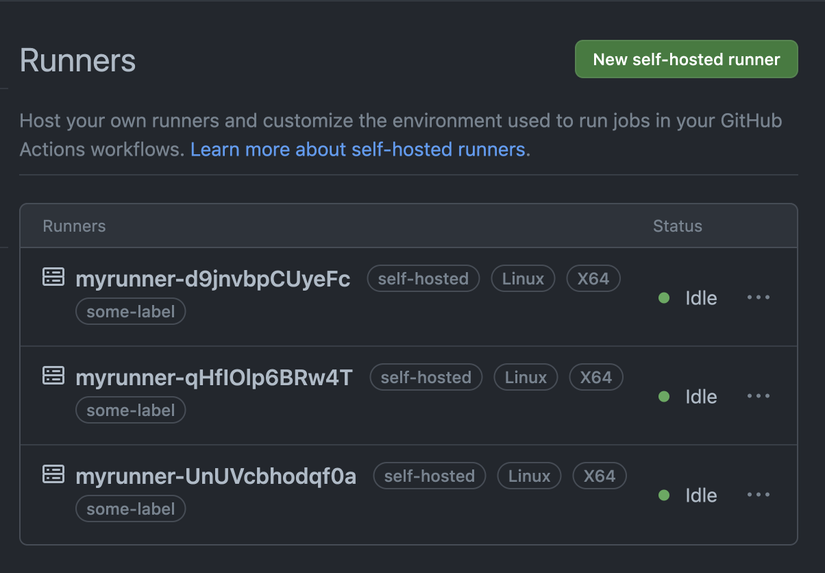
Task: Click Linux label on myrunner-UnUVcbhodqf0a
Action: click(x=529, y=476)
